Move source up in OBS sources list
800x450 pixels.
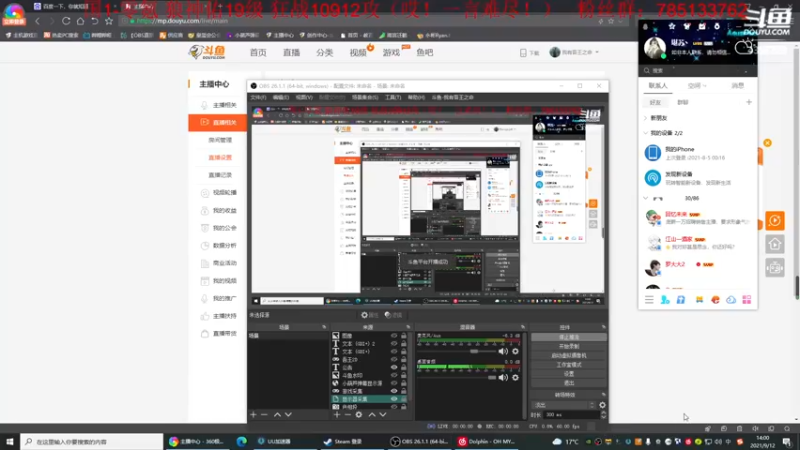coord(372,415)
